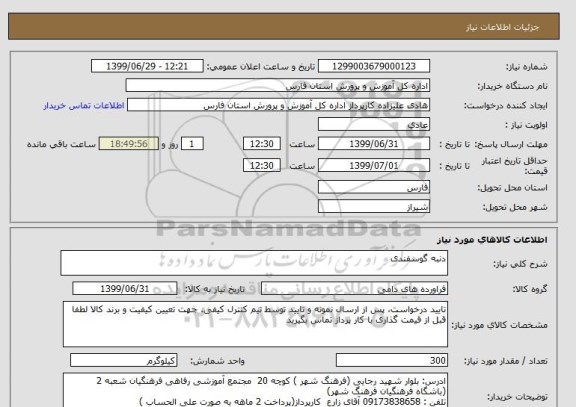
Task: Click unit of measure field کیلوگرم
Action: pyautogui.click(x=123, y=360)
